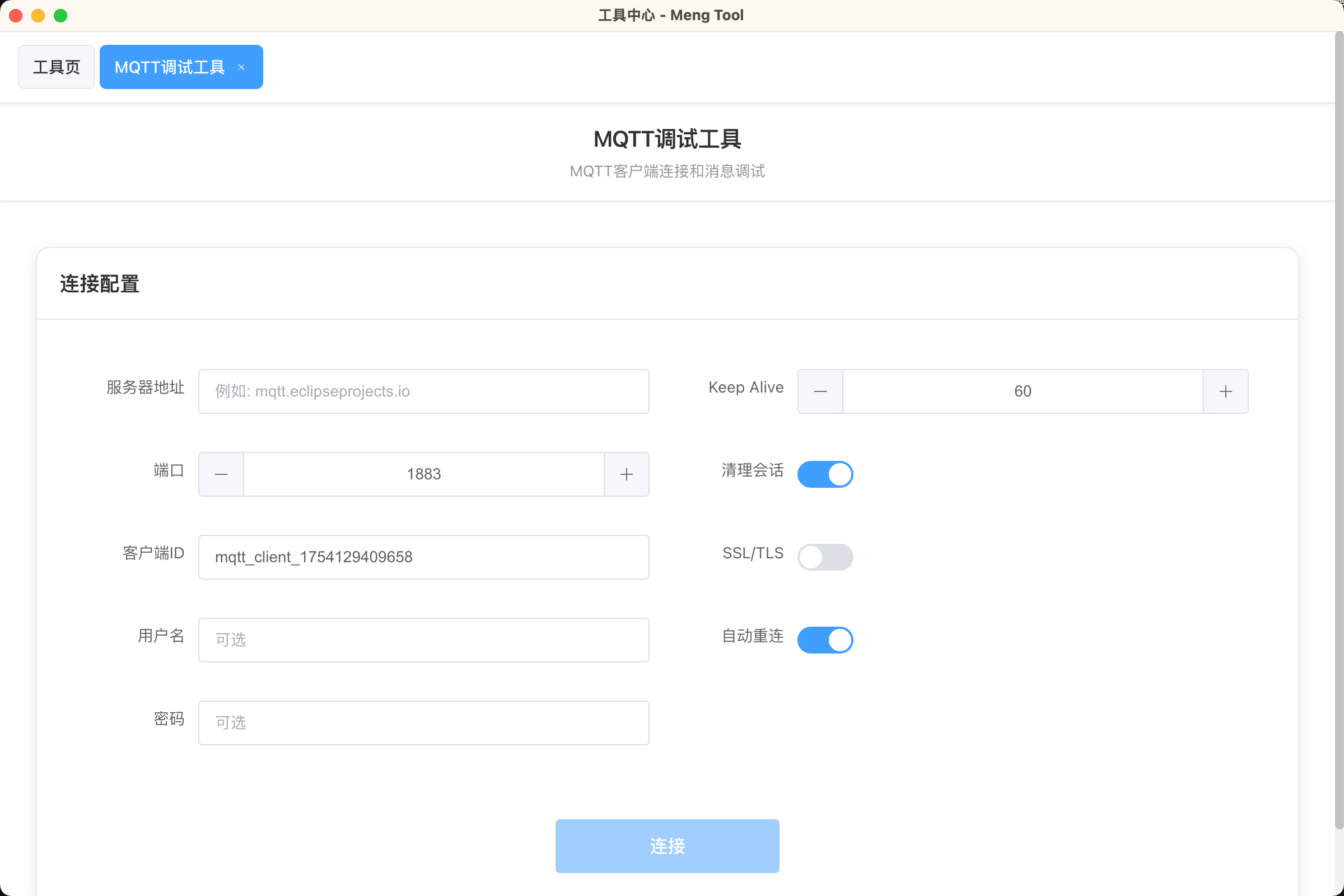Toggle the 清理会话 switch off
The width and height of the screenshot is (1344, 896).
(824, 474)
